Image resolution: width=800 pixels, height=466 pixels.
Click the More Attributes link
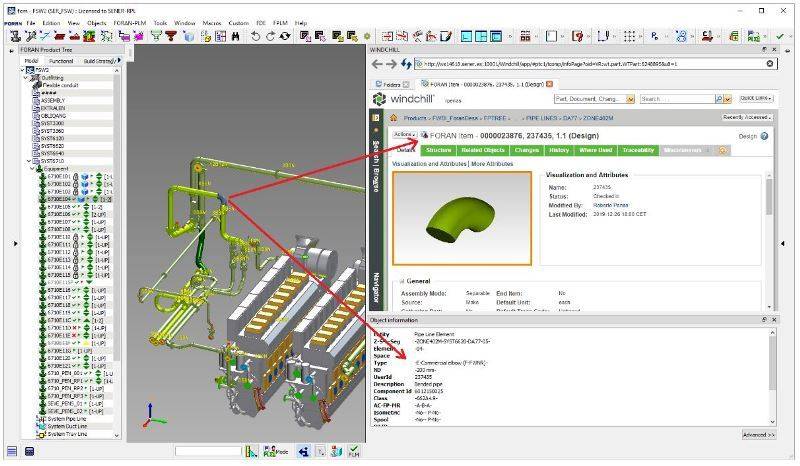(x=493, y=163)
